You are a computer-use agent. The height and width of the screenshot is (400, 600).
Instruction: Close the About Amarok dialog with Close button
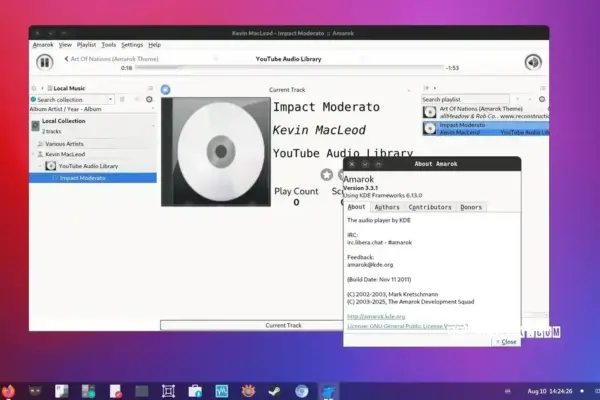[506, 342]
